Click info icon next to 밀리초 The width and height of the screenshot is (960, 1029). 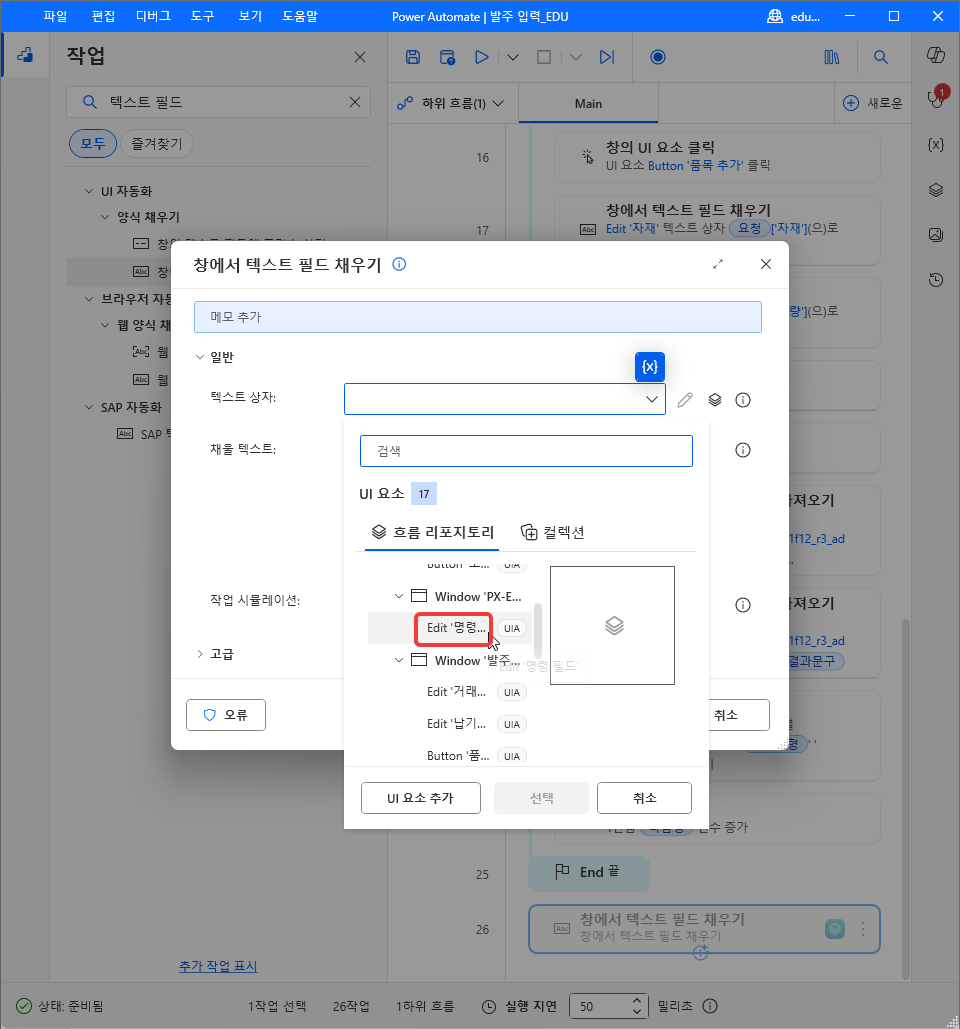[x=710, y=1006]
